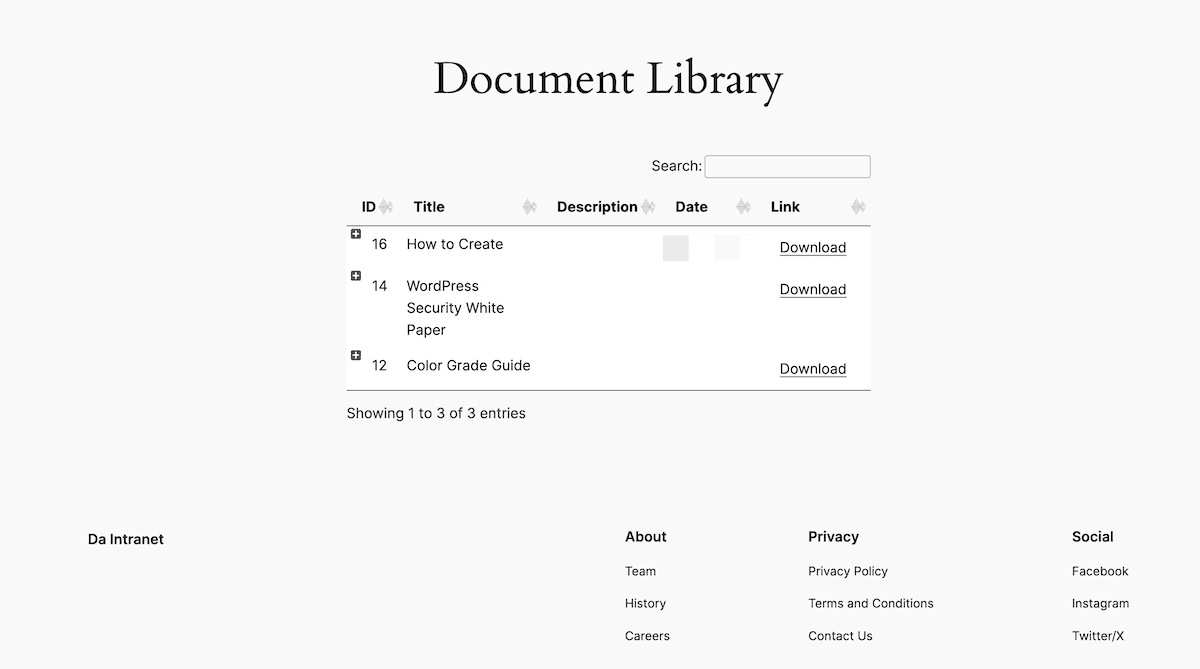
Task: Expand the WordPress Security White Paper row
Action: (x=356, y=275)
